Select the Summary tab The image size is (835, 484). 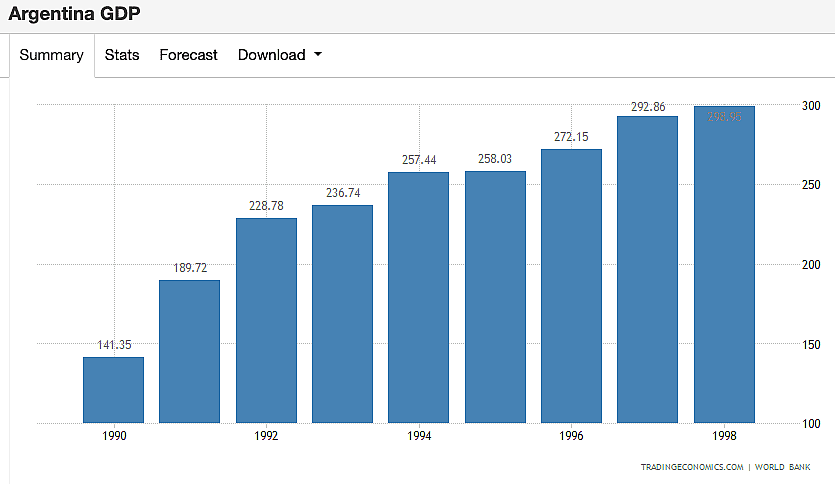click(51, 55)
